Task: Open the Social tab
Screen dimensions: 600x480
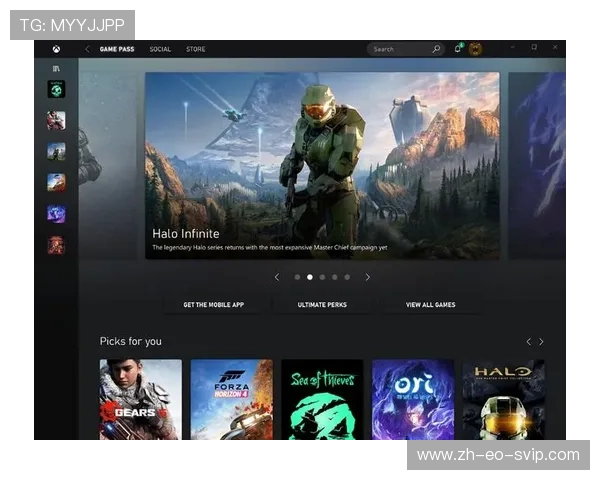Action: tap(160, 48)
